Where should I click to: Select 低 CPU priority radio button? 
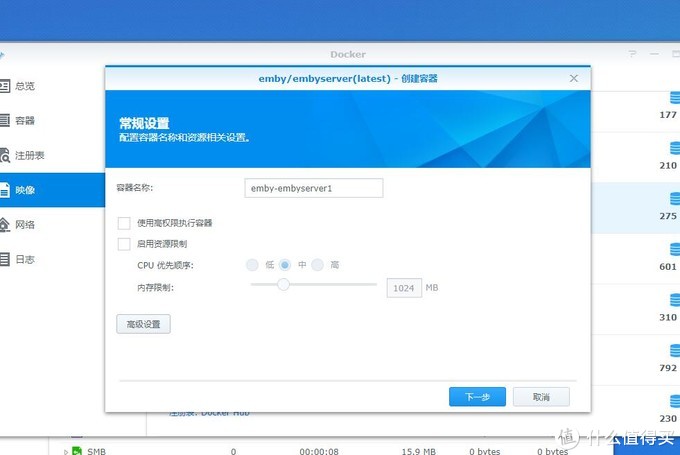[x=252, y=265]
